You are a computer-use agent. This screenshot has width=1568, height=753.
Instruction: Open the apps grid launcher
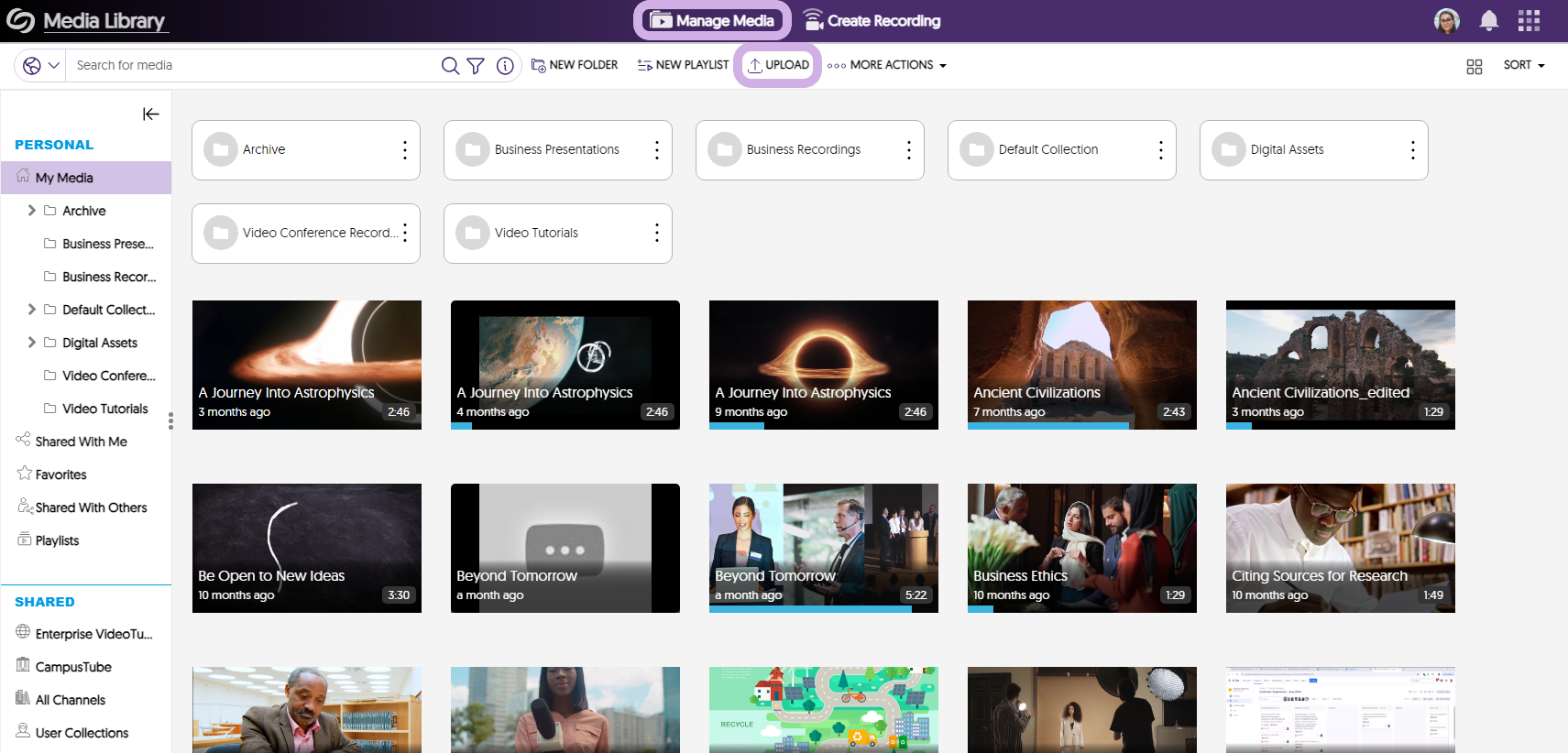pyautogui.click(x=1529, y=20)
